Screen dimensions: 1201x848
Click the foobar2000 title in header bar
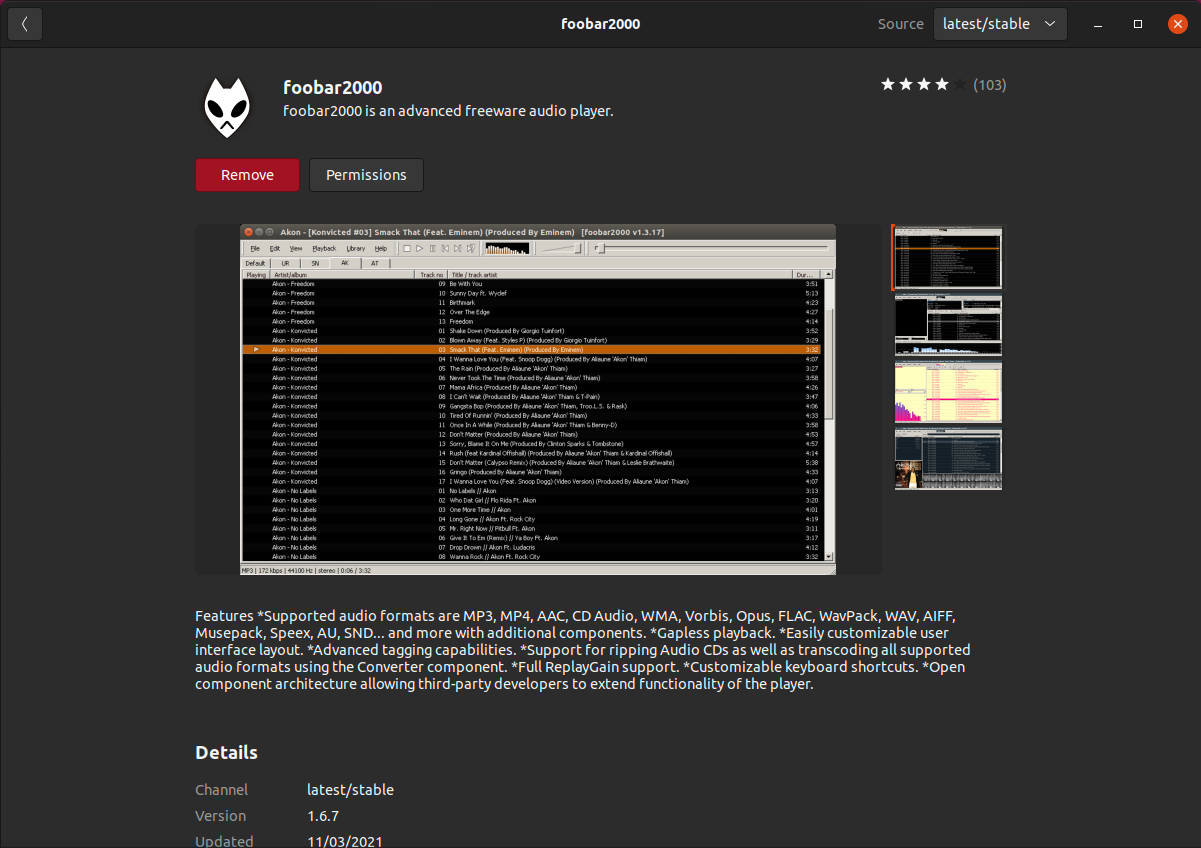pos(601,24)
